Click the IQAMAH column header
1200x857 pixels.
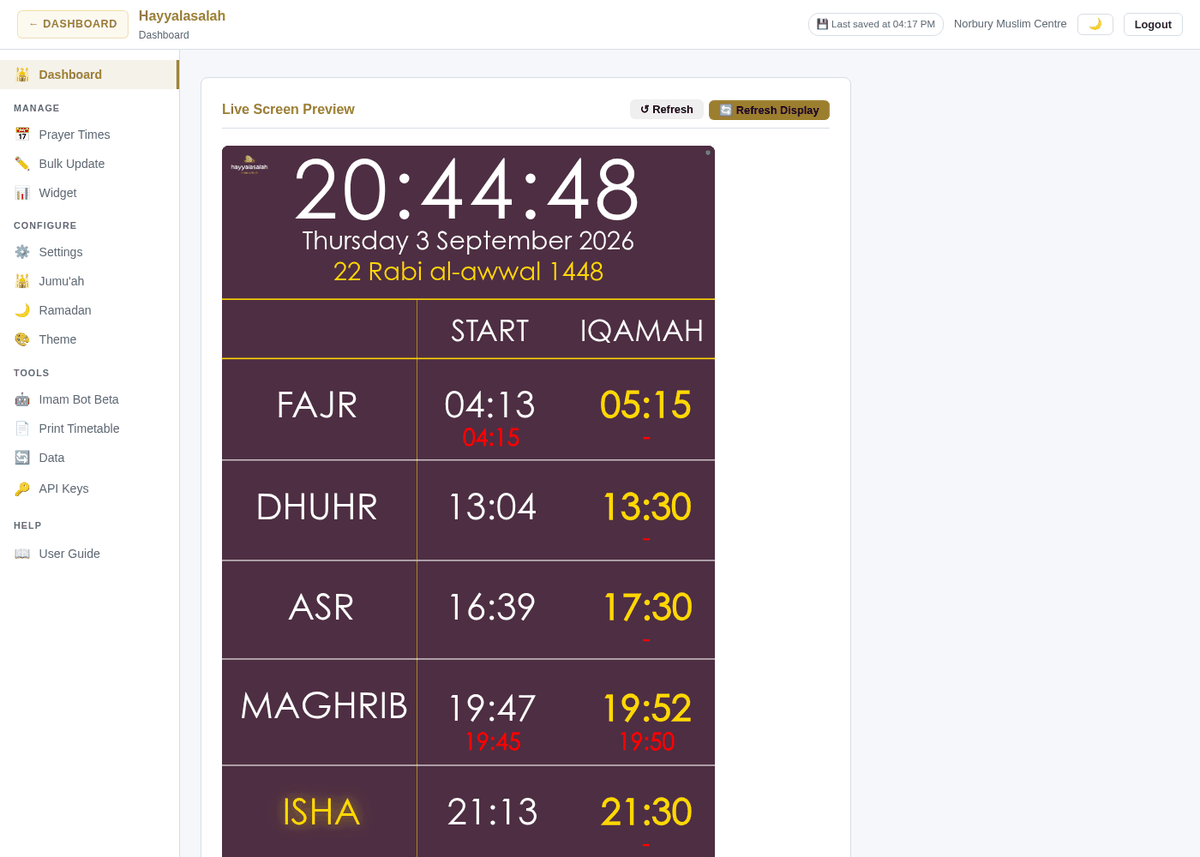[x=642, y=331]
